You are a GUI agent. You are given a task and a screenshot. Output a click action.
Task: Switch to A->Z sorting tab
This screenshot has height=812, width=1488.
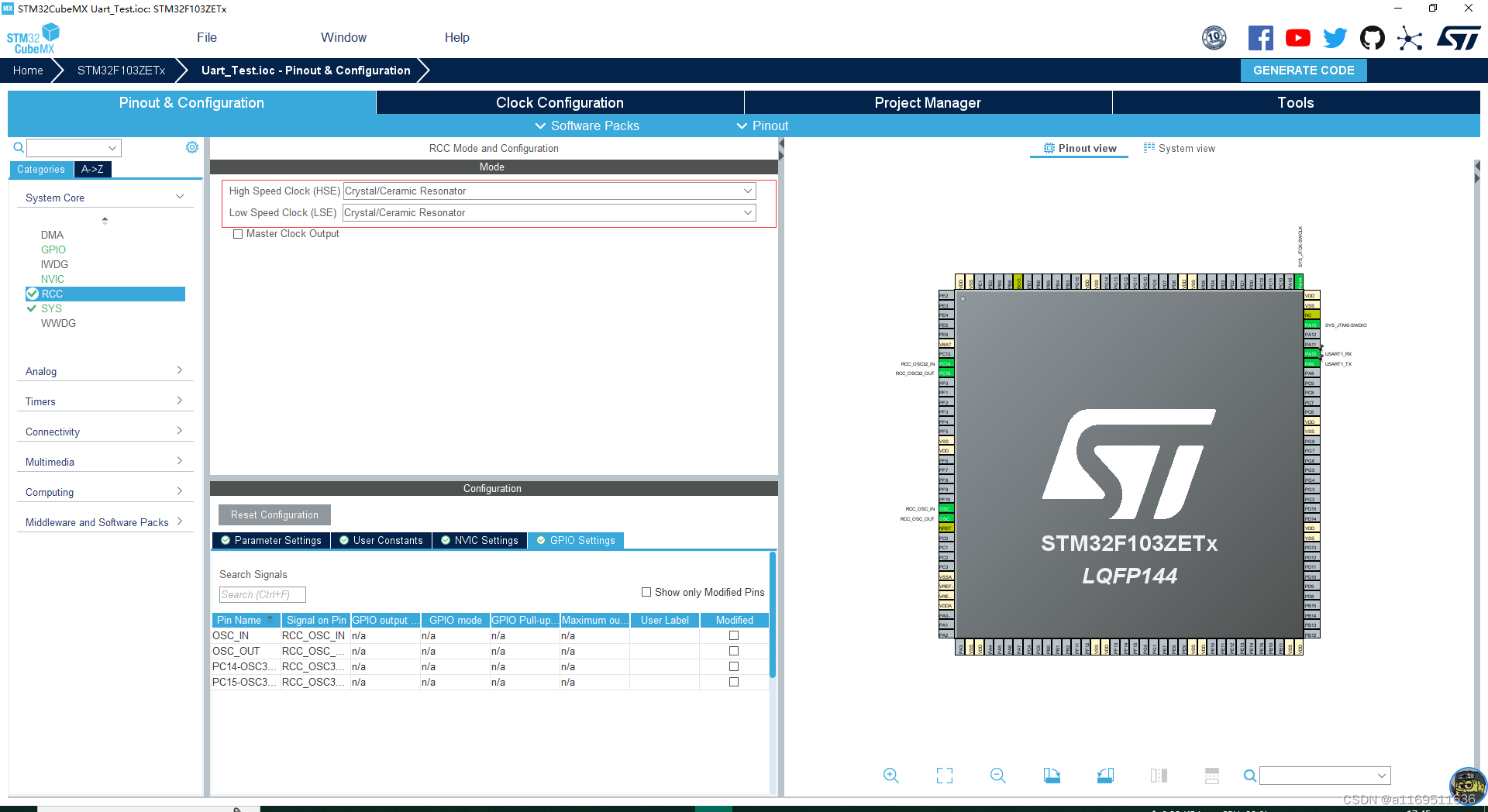tap(92, 169)
